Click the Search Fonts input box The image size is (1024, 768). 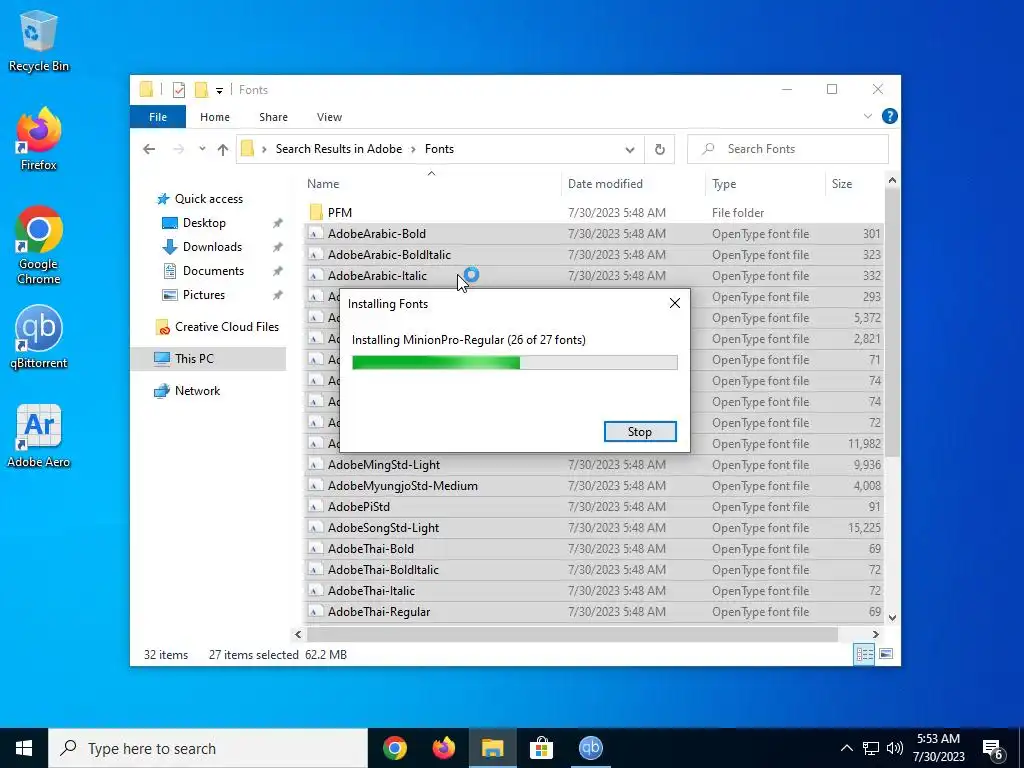[788, 150]
